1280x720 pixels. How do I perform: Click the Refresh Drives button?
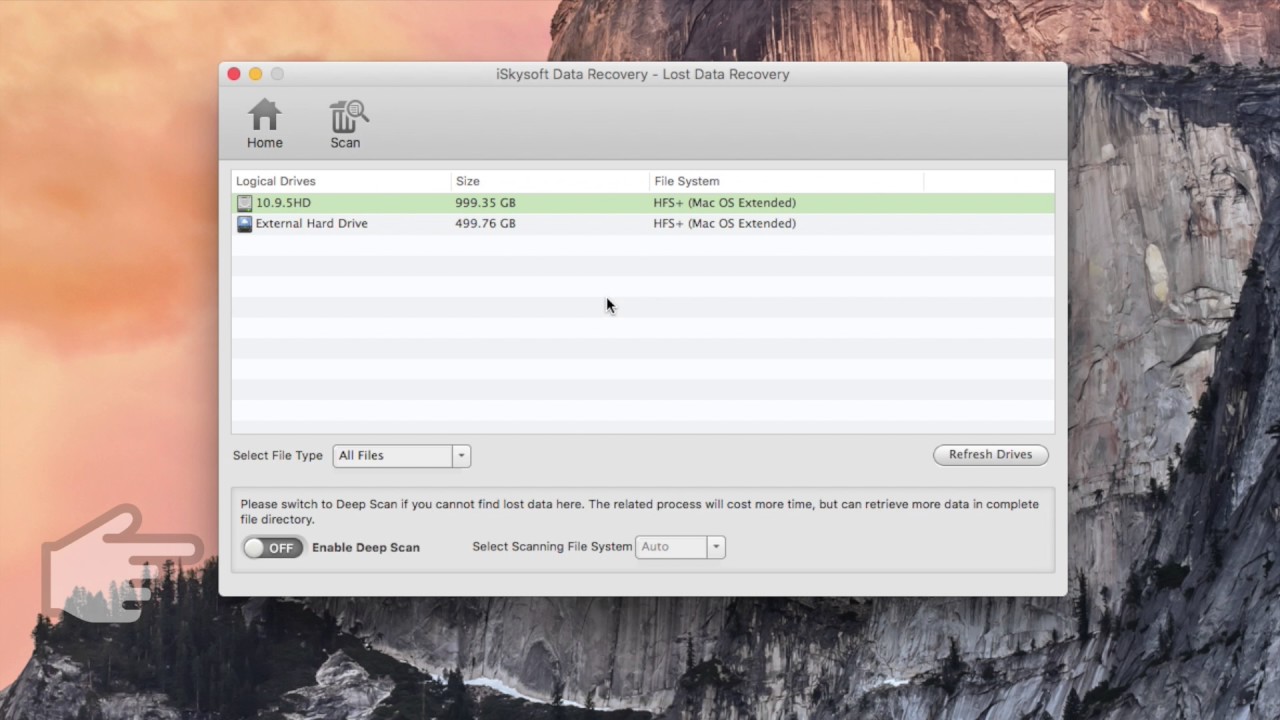tap(990, 455)
